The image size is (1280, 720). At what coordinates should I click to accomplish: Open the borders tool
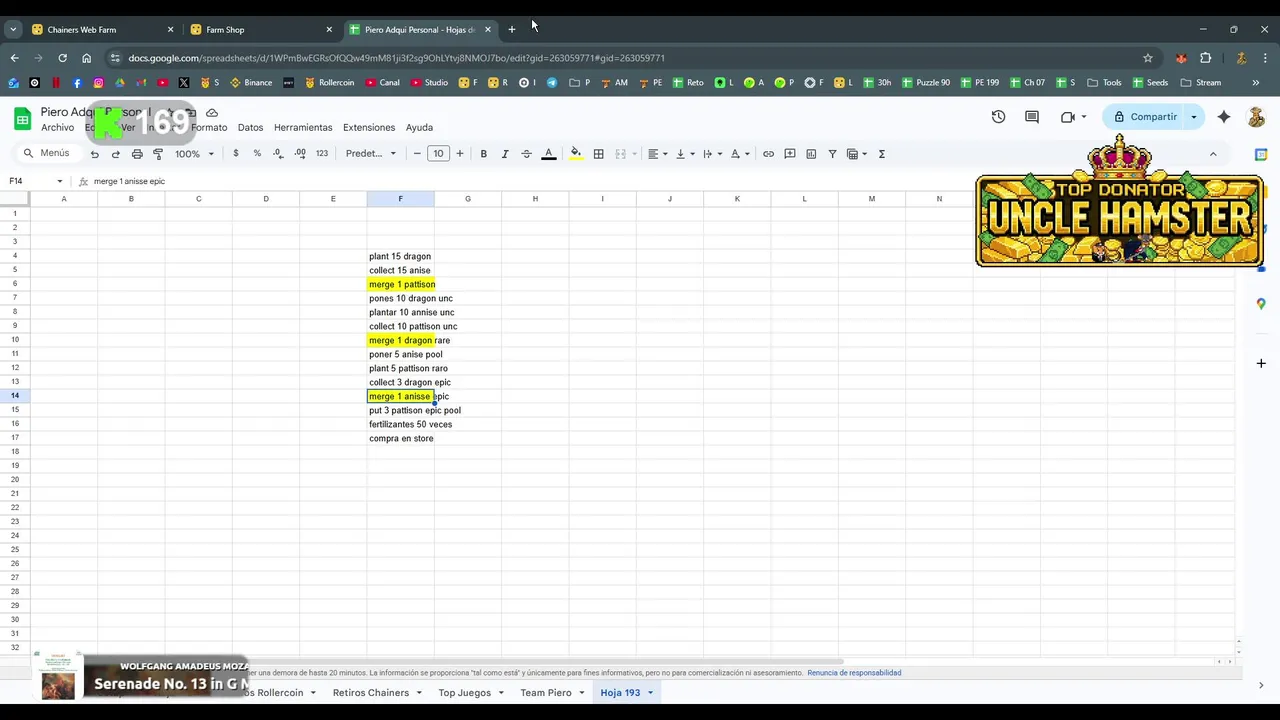[598, 154]
